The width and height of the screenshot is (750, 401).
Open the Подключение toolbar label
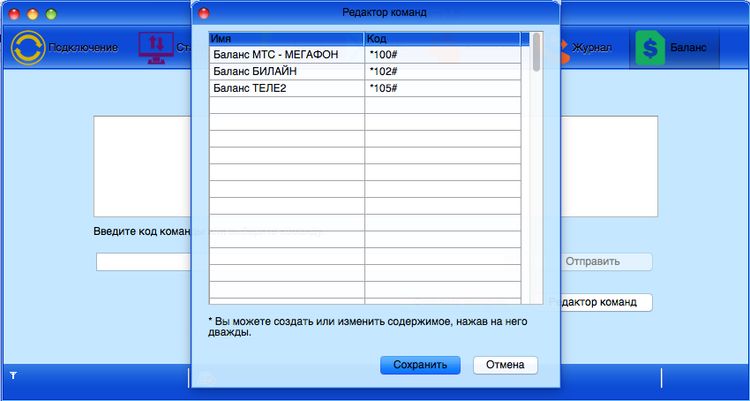pyautogui.click(x=83, y=47)
